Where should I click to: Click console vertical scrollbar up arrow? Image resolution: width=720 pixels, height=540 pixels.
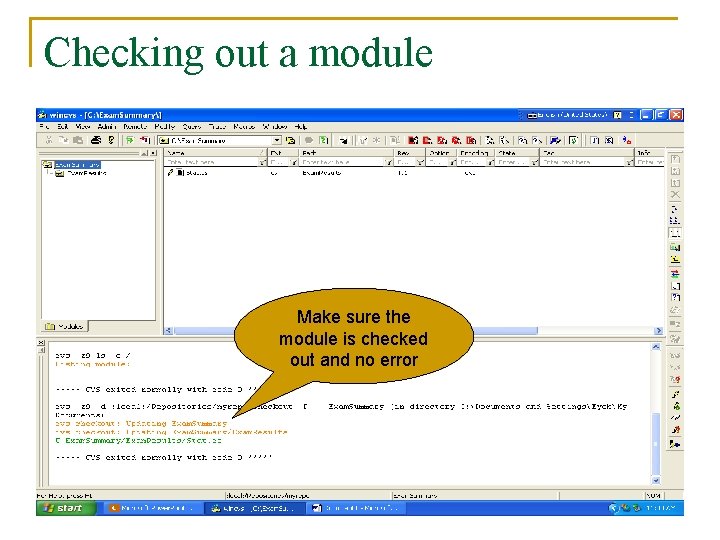click(656, 347)
